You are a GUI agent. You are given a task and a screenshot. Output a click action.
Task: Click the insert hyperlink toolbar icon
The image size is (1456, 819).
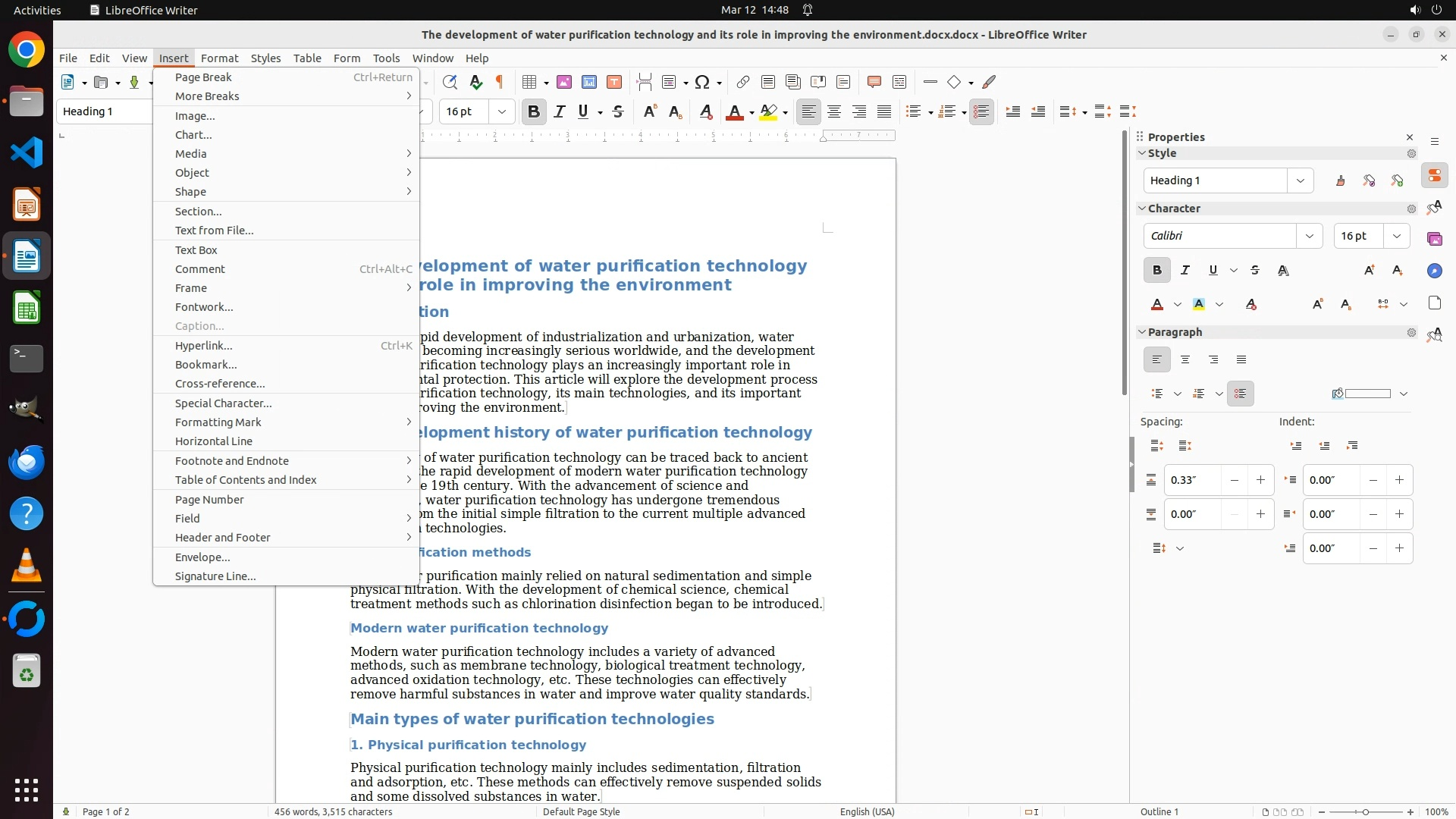pos(743,82)
